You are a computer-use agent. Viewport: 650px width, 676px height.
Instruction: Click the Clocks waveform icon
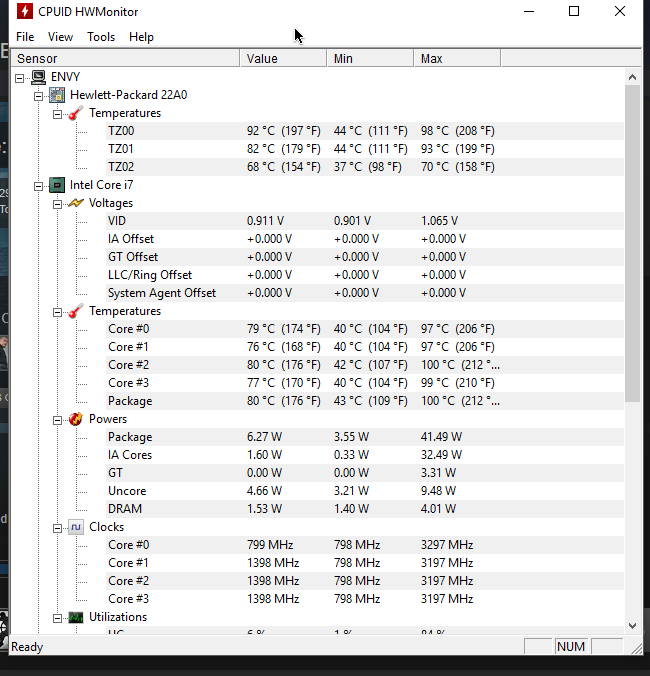(76, 527)
